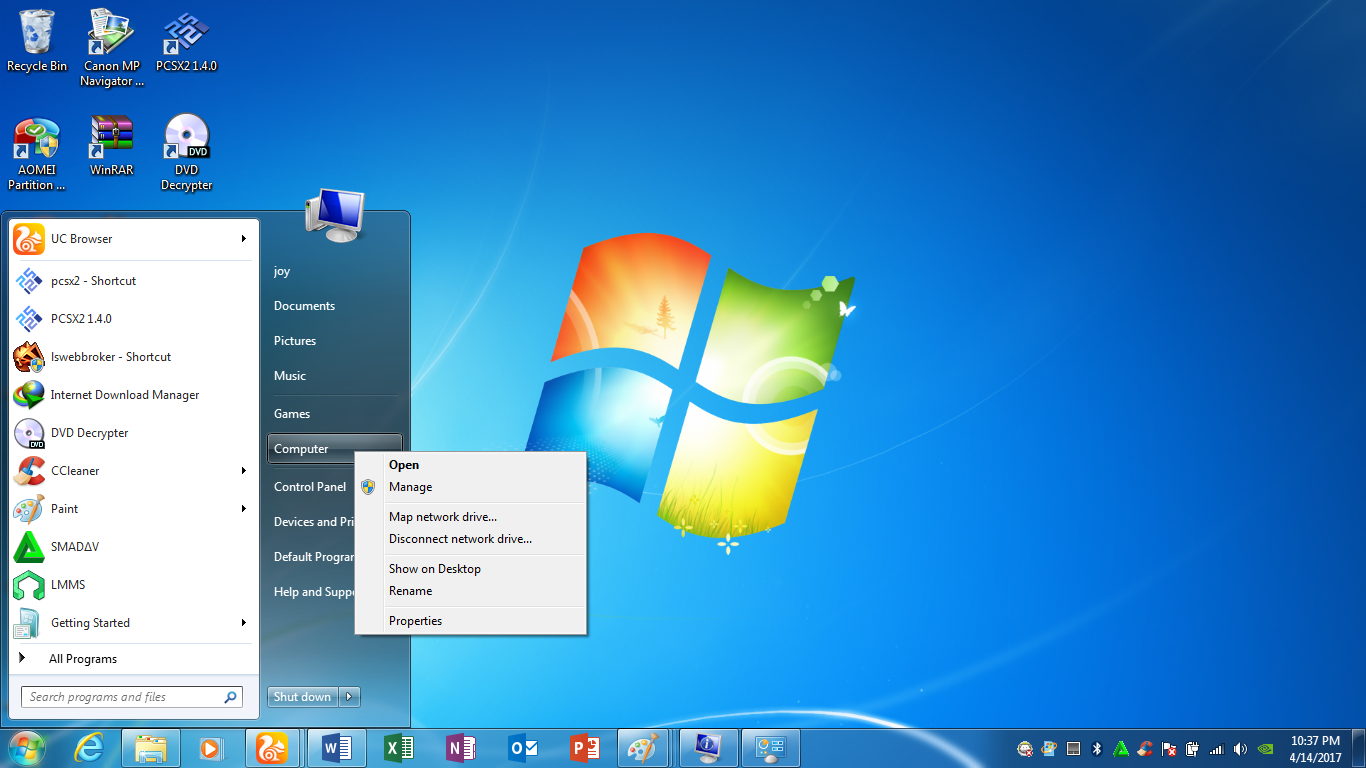1366x768 pixels.
Task: Open Outlook from the taskbar
Action: tap(522, 748)
